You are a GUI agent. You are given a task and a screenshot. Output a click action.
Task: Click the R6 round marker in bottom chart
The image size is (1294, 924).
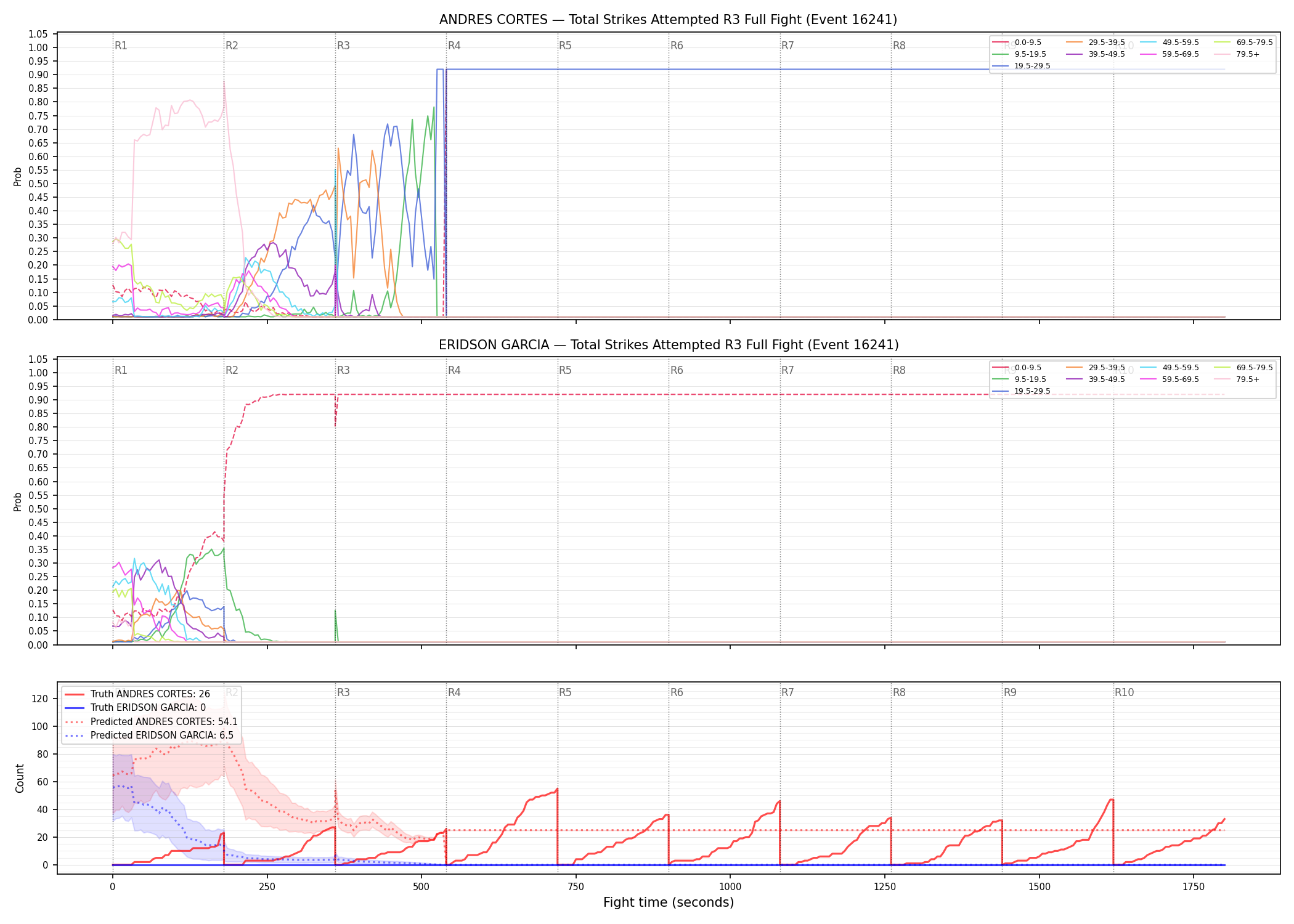coord(677,692)
